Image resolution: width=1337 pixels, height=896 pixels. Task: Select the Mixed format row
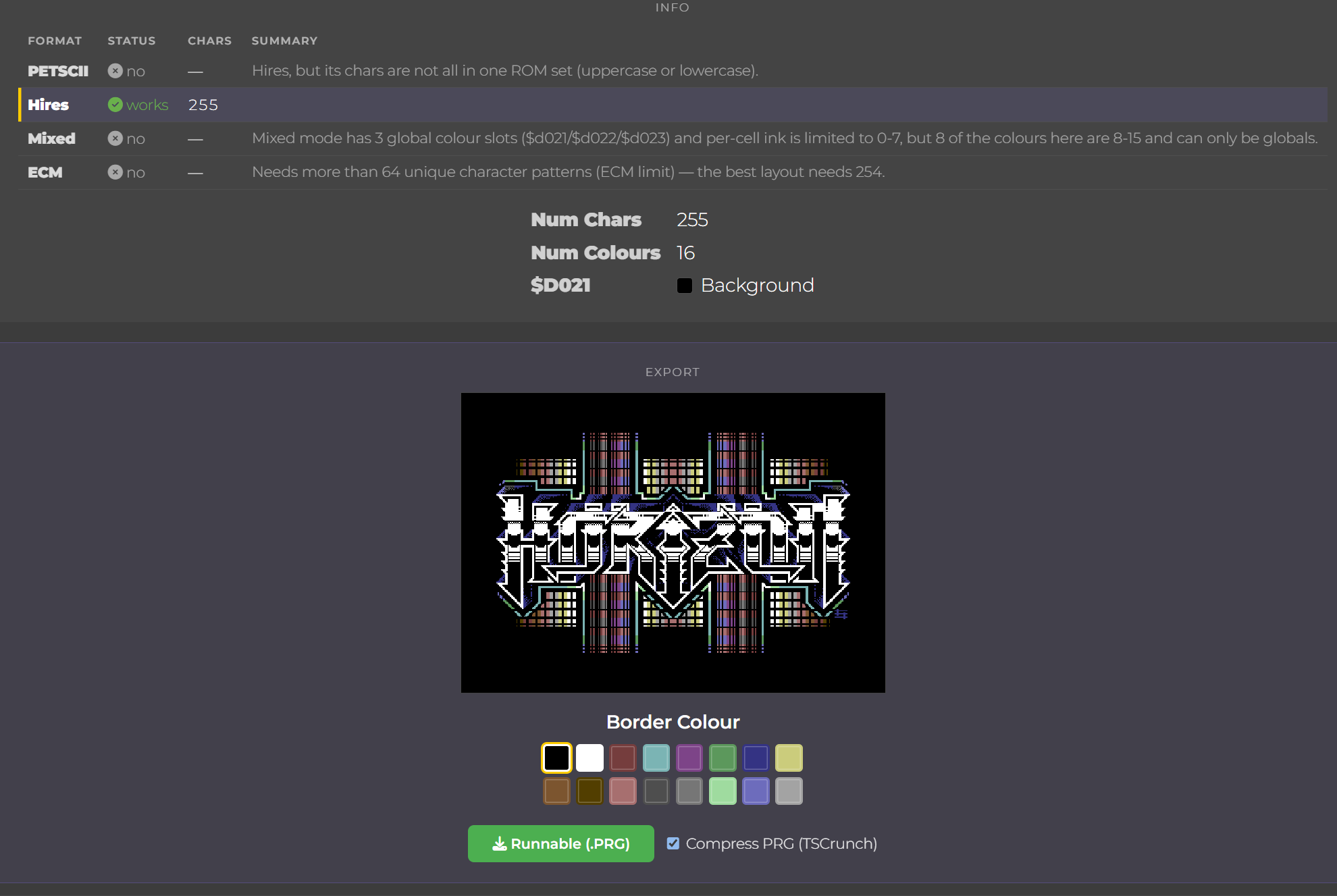point(673,138)
